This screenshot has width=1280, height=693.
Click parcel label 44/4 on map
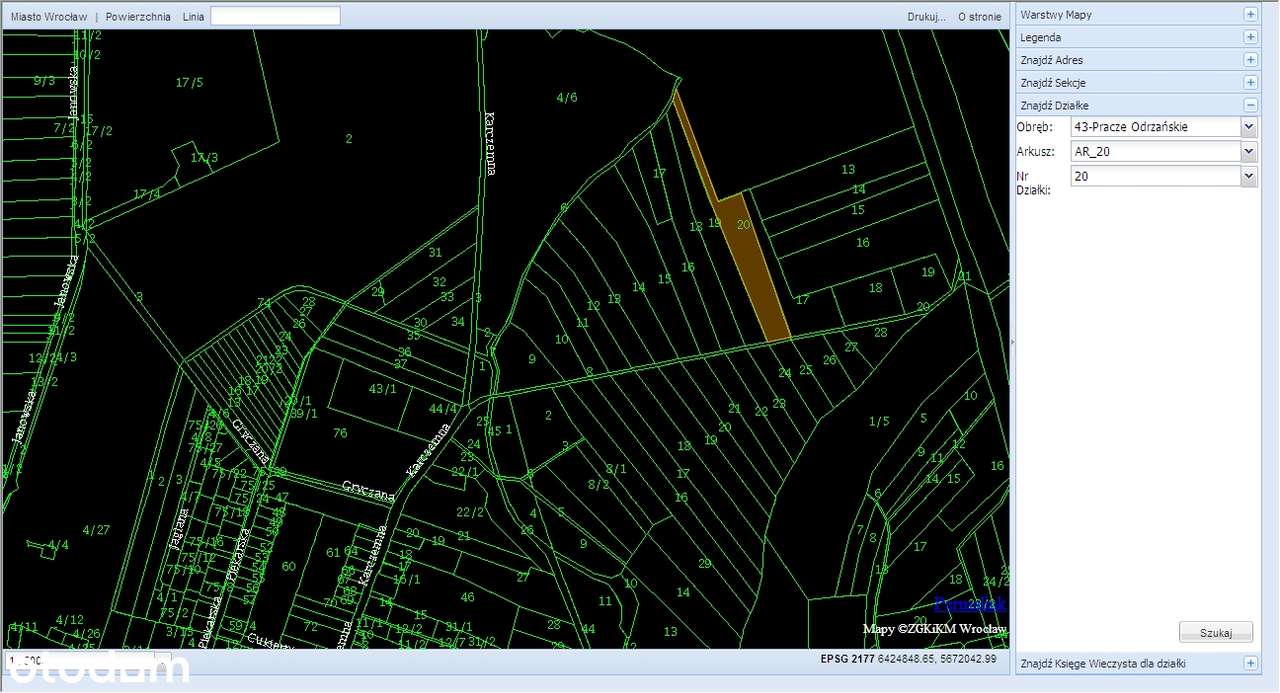click(443, 408)
